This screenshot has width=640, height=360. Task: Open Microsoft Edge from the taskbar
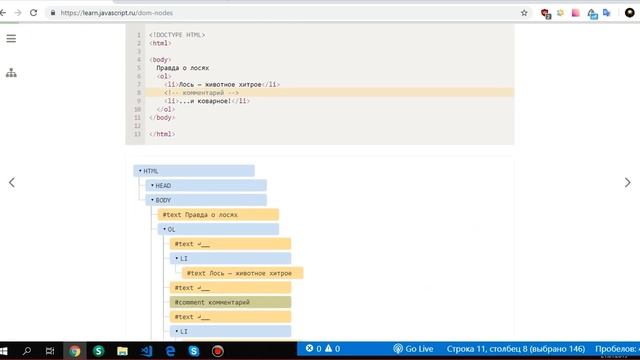click(170, 351)
